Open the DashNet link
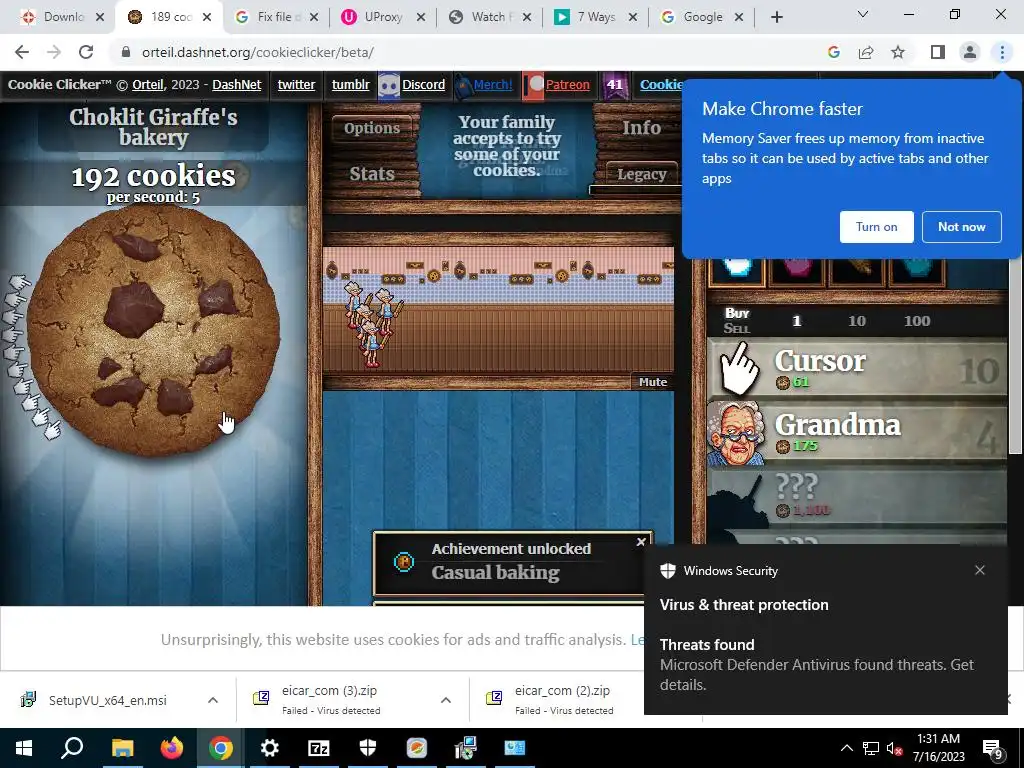Viewport: 1024px width, 768px height. point(236,84)
